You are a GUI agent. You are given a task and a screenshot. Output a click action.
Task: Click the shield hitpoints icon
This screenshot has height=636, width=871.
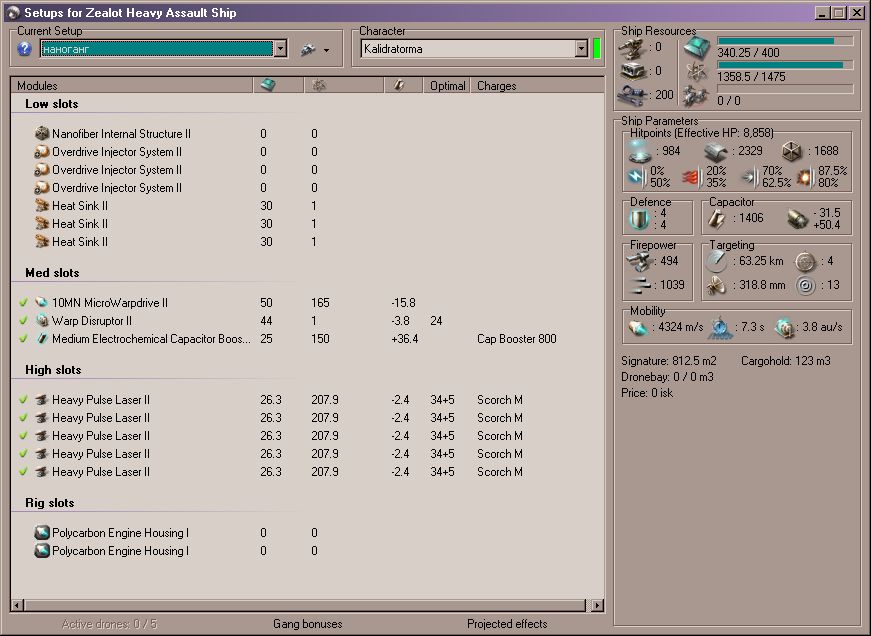click(639, 151)
